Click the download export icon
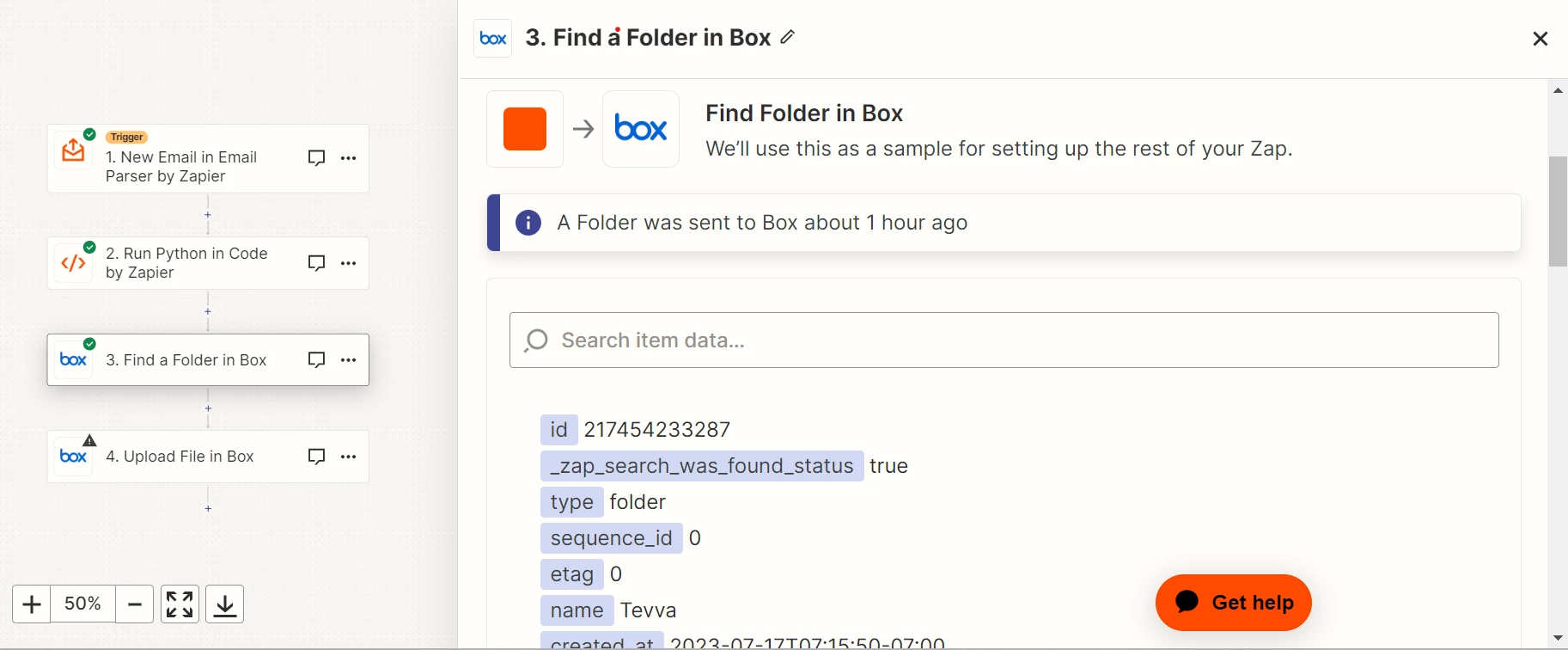Image resolution: width=1568 pixels, height=650 pixels. (x=225, y=604)
